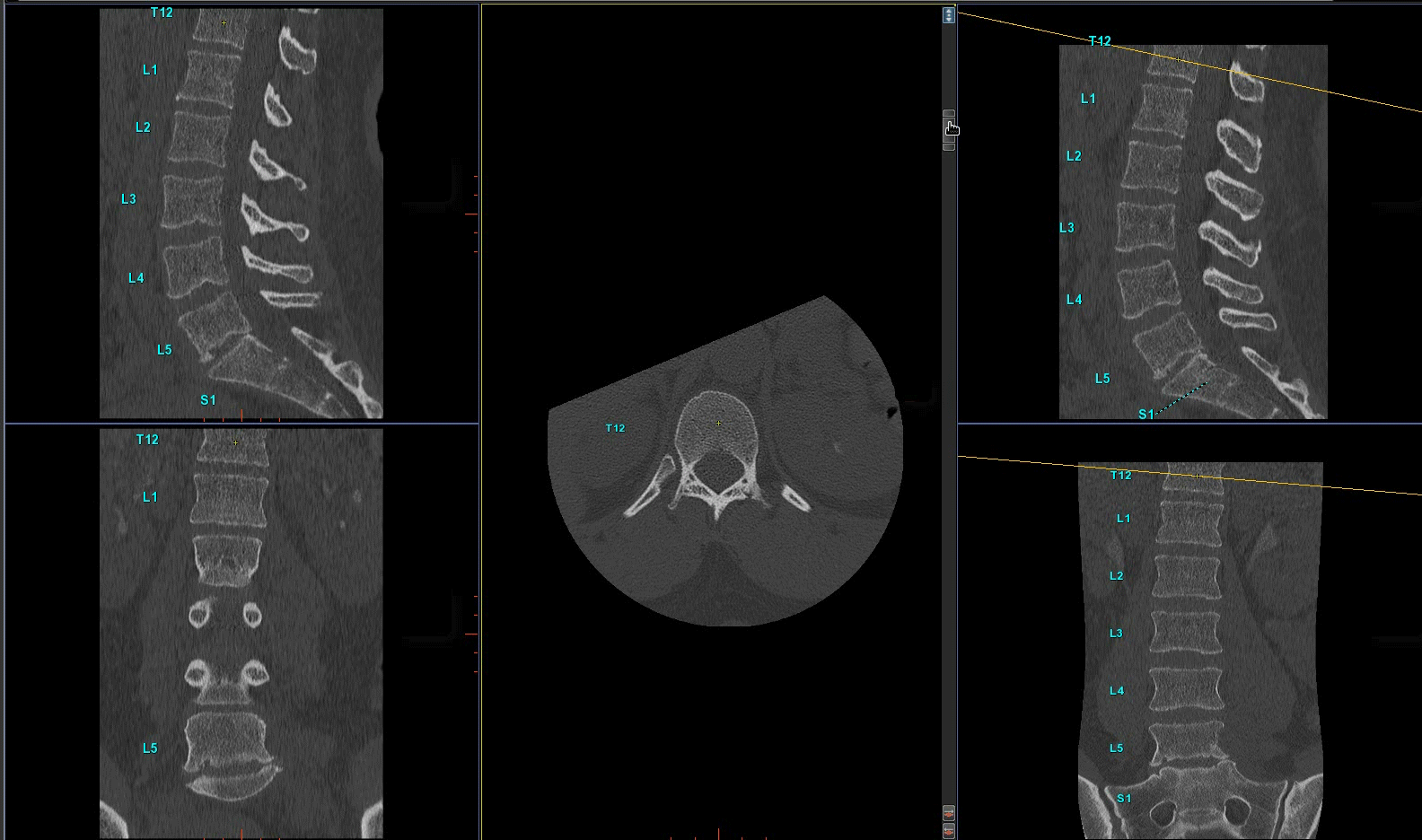Select the S1 label in upper-left sagittal view
Viewport: 1422px width, 840px height.
point(208,400)
